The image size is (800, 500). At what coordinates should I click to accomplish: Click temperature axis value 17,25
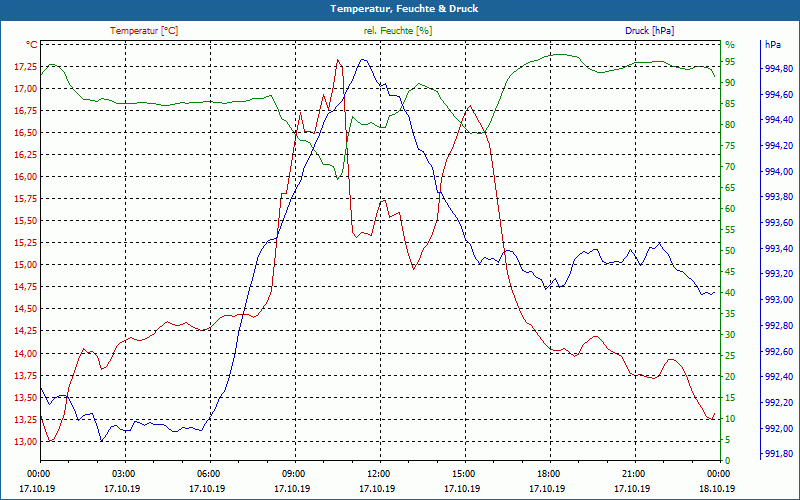click(x=27, y=67)
